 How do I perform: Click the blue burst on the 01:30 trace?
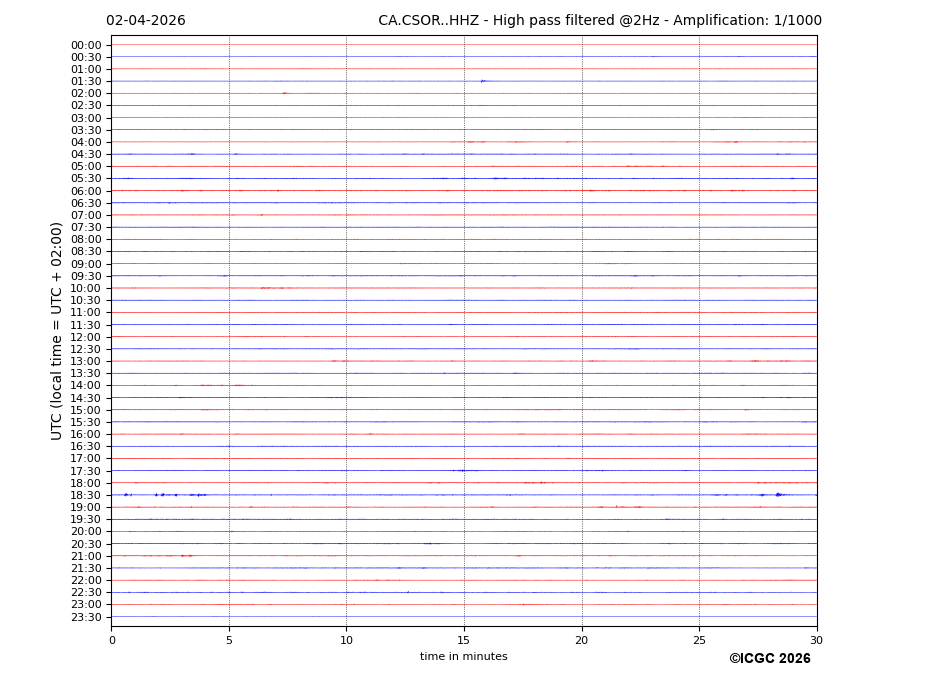coord(483,81)
